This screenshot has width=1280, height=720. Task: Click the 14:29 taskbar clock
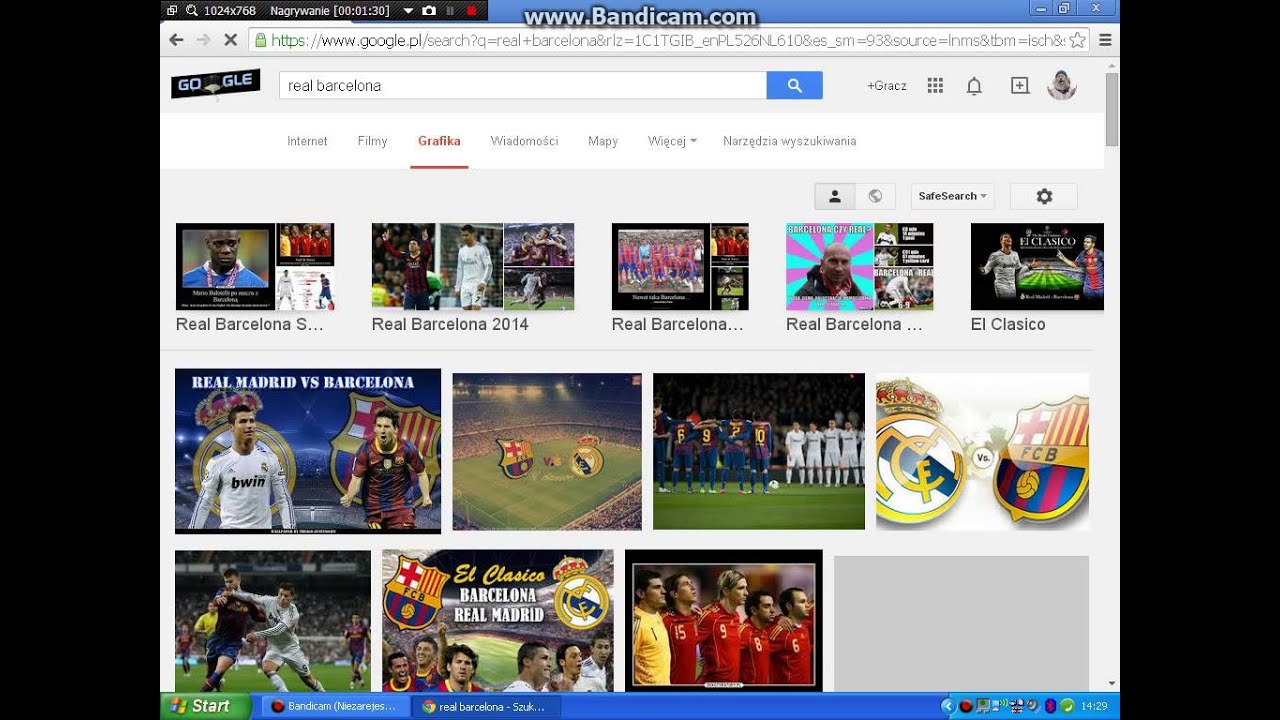coord(1094,706)
